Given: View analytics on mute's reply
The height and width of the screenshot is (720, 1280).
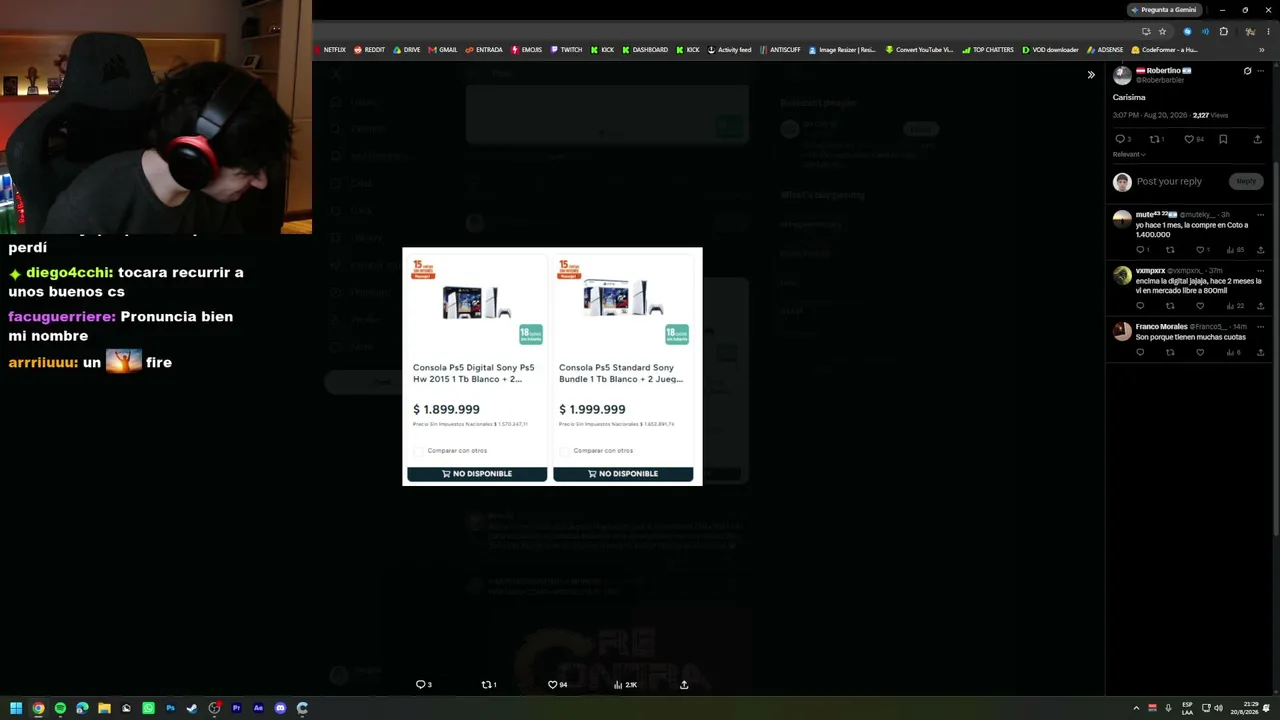Looking at the screenshot, I should 1235,250.
